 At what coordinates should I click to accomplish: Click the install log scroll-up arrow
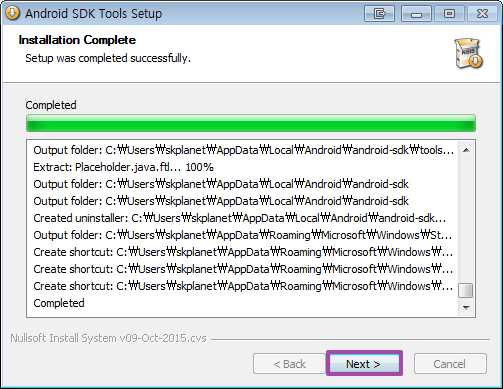(x=466, y=150)
